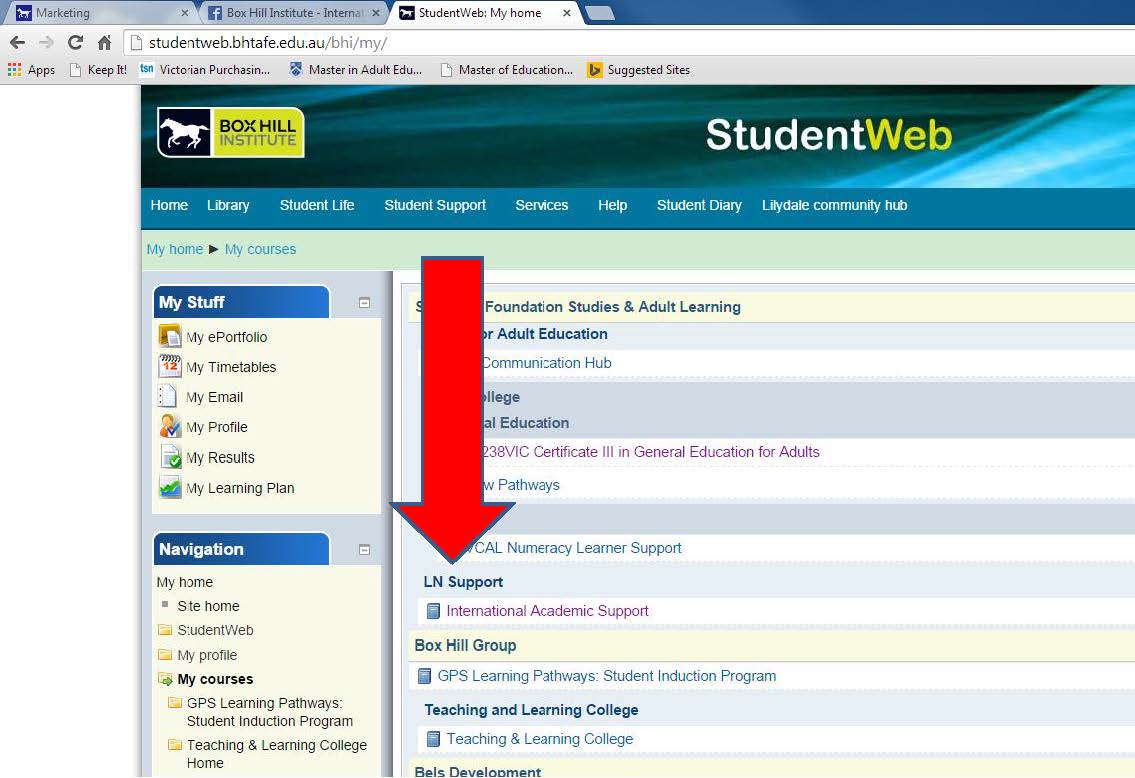Click the browser Forward arrow

point(46,43)
